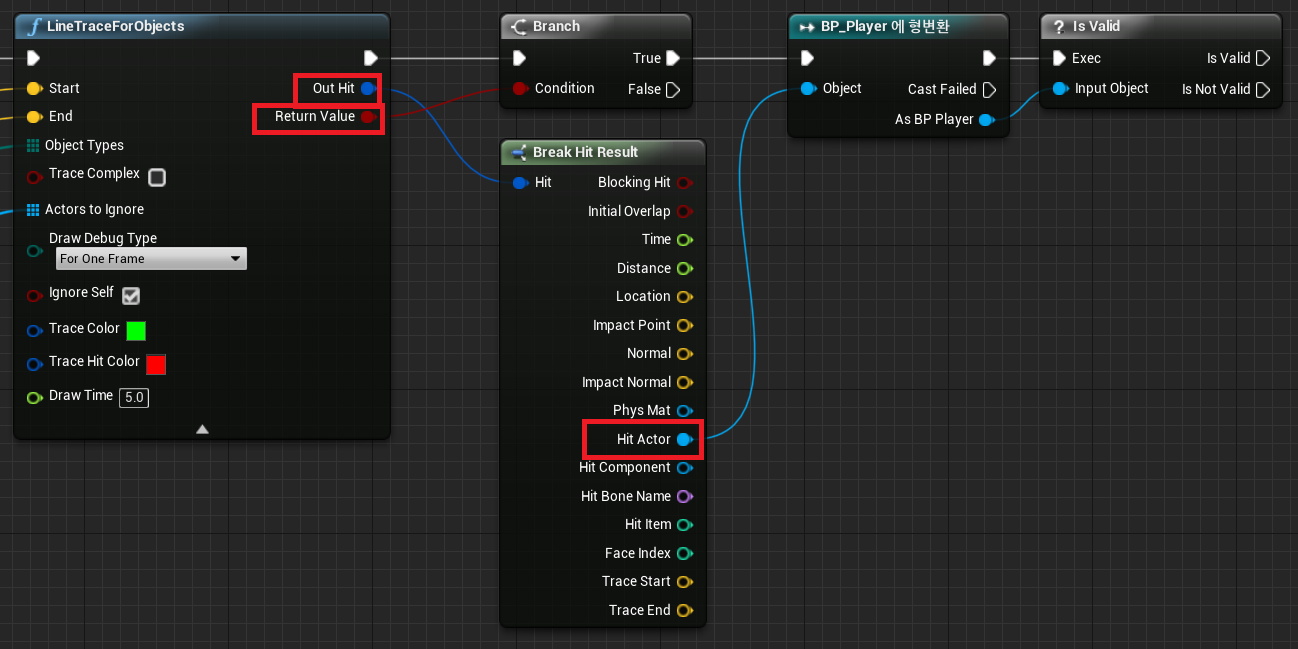Click the Branch Condition input pin
Screen dimensions: 1298x649
click(520, 88)
